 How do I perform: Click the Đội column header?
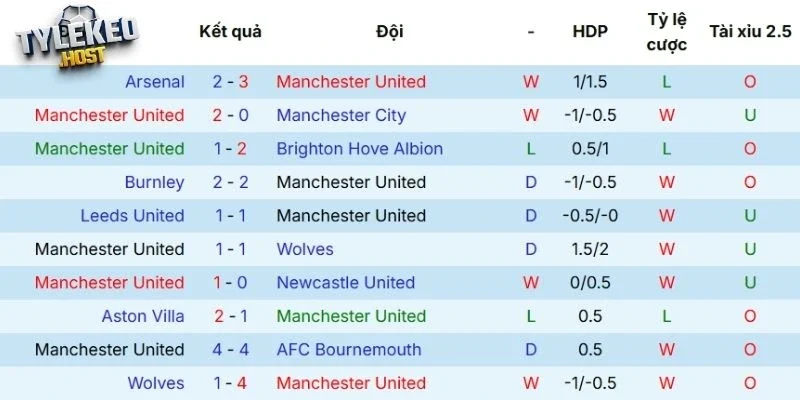point(390,31)
